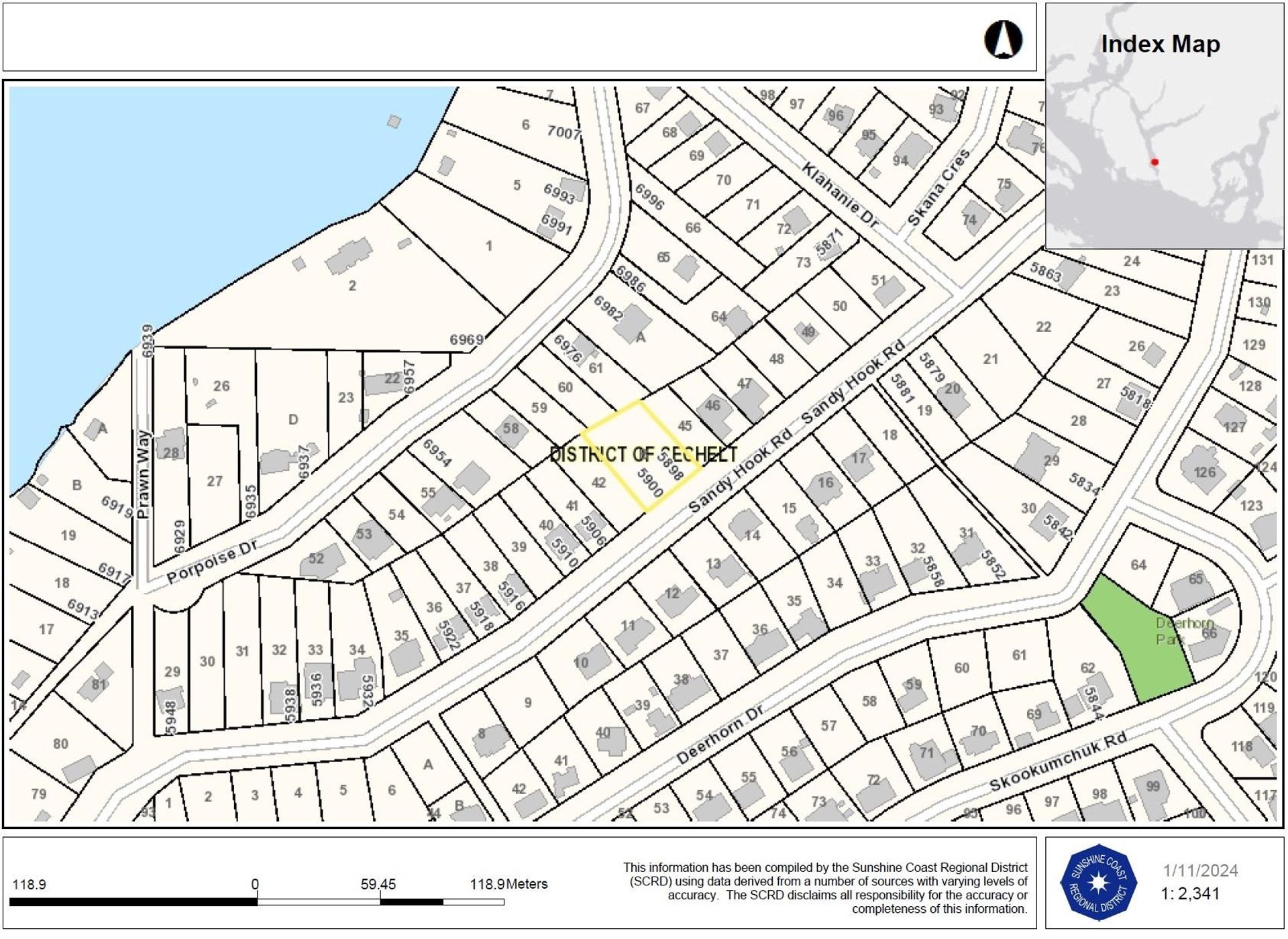This screenshot has height=939, width=1288.
Task: Click parcel lot 2 near the water
Action: (352, 286)
